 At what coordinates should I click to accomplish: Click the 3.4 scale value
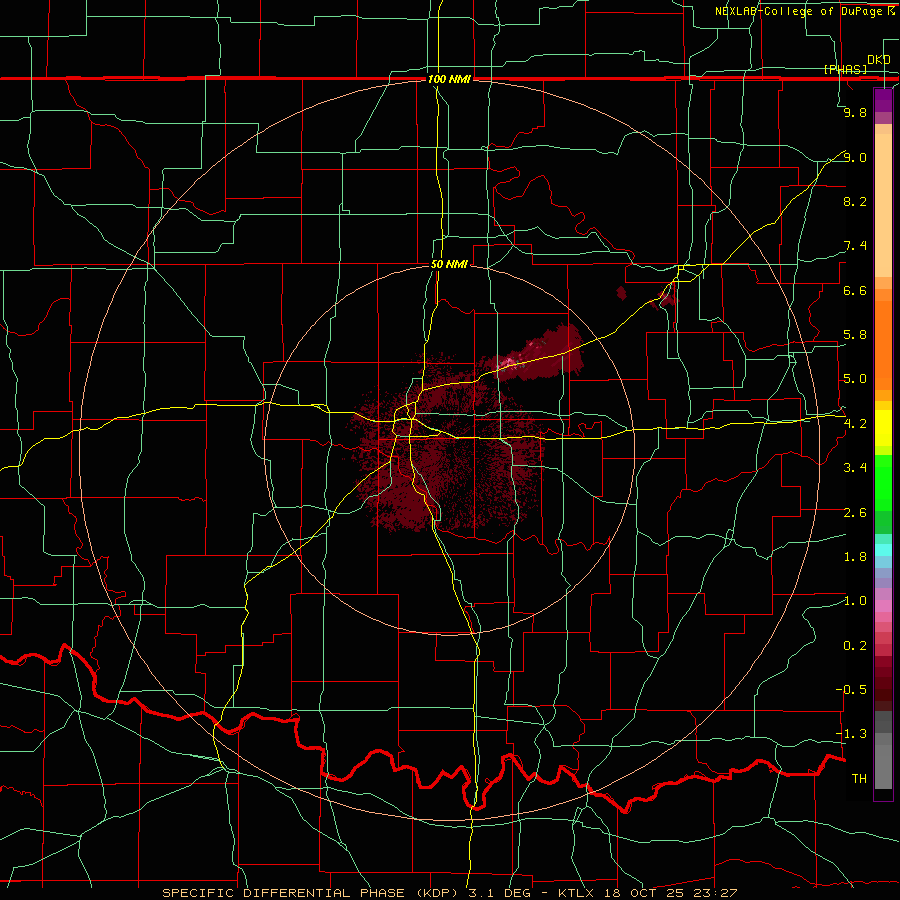(855, 468)
